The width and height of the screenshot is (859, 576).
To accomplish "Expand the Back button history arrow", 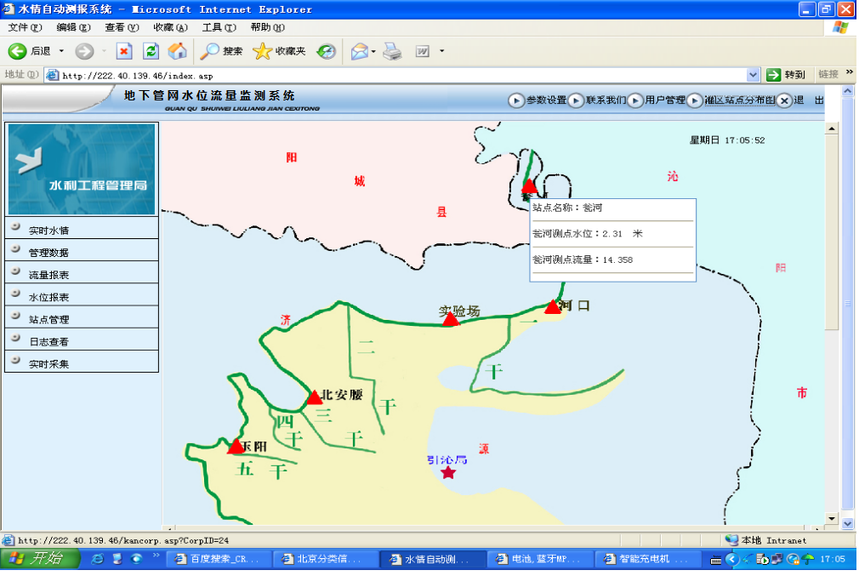I will (x=61, y=52).
